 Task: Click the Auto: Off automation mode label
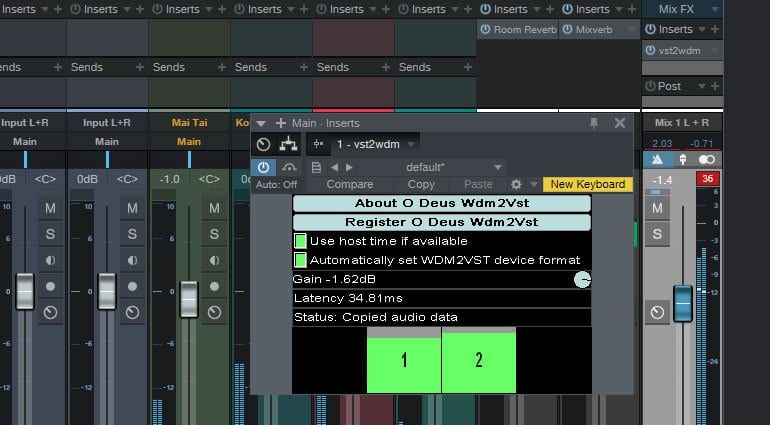(276, 185)
